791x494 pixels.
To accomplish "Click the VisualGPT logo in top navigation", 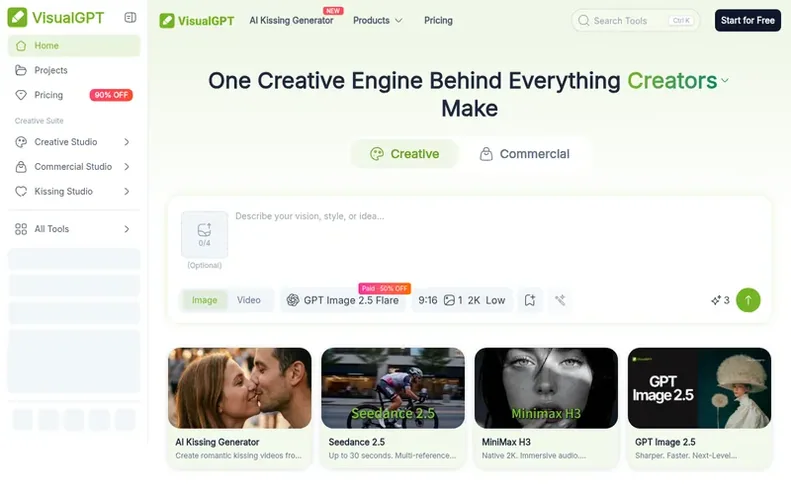I will tap(197, 21).
